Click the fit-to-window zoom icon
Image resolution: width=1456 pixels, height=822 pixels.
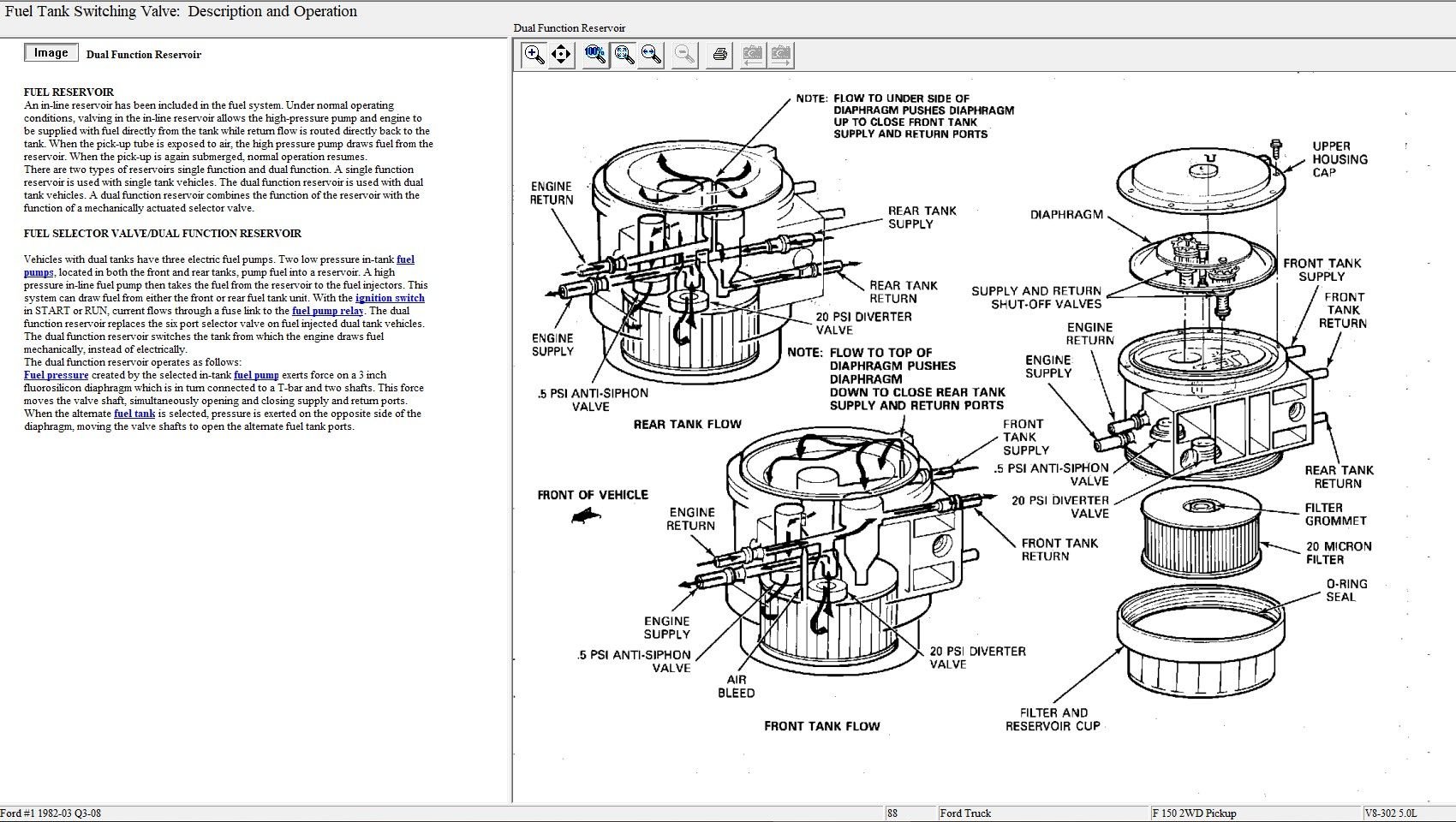point(624,55)
